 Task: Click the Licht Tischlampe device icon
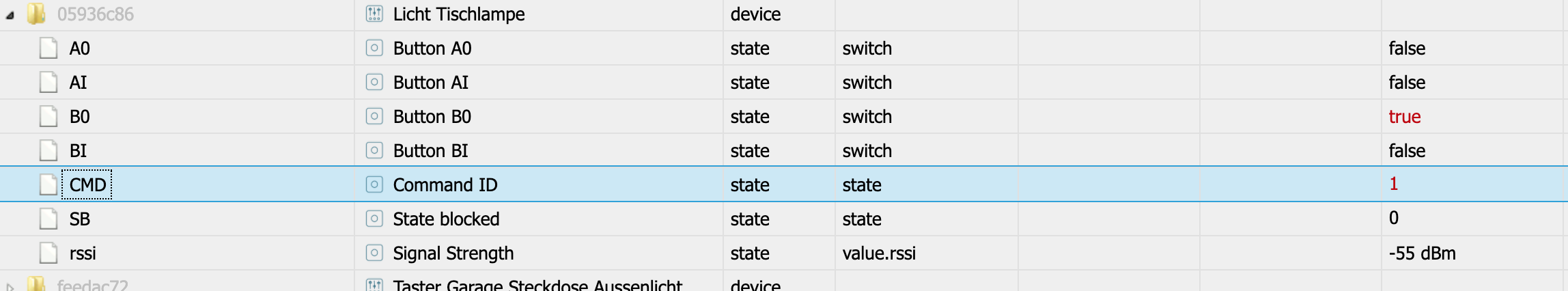(374, 14)
